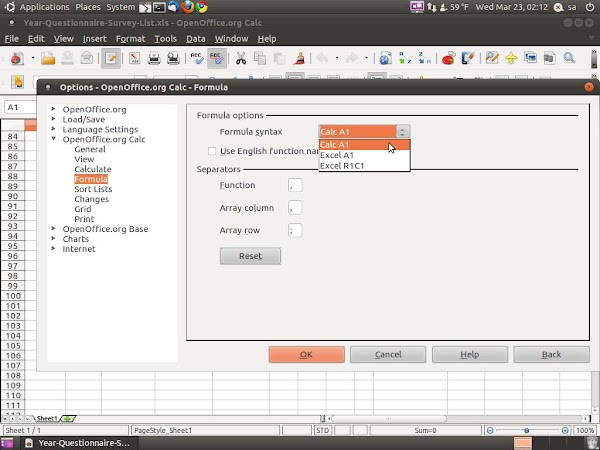Image resolution: width=600 pixels, height=450 pixels.
Task: Click the Copy toolbar icon
Action: click(260, 59)
